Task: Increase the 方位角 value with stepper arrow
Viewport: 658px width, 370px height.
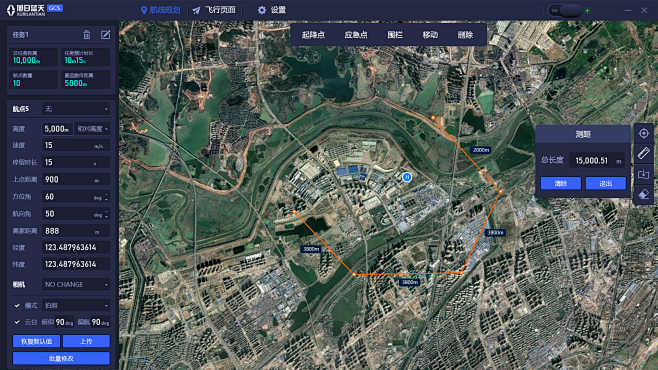Action: click(107, 194)
